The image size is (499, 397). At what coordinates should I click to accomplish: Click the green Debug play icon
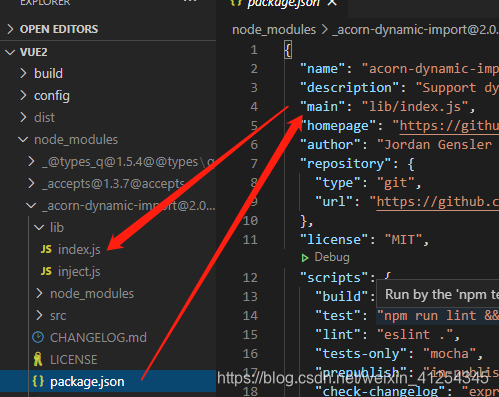point(305,258)
